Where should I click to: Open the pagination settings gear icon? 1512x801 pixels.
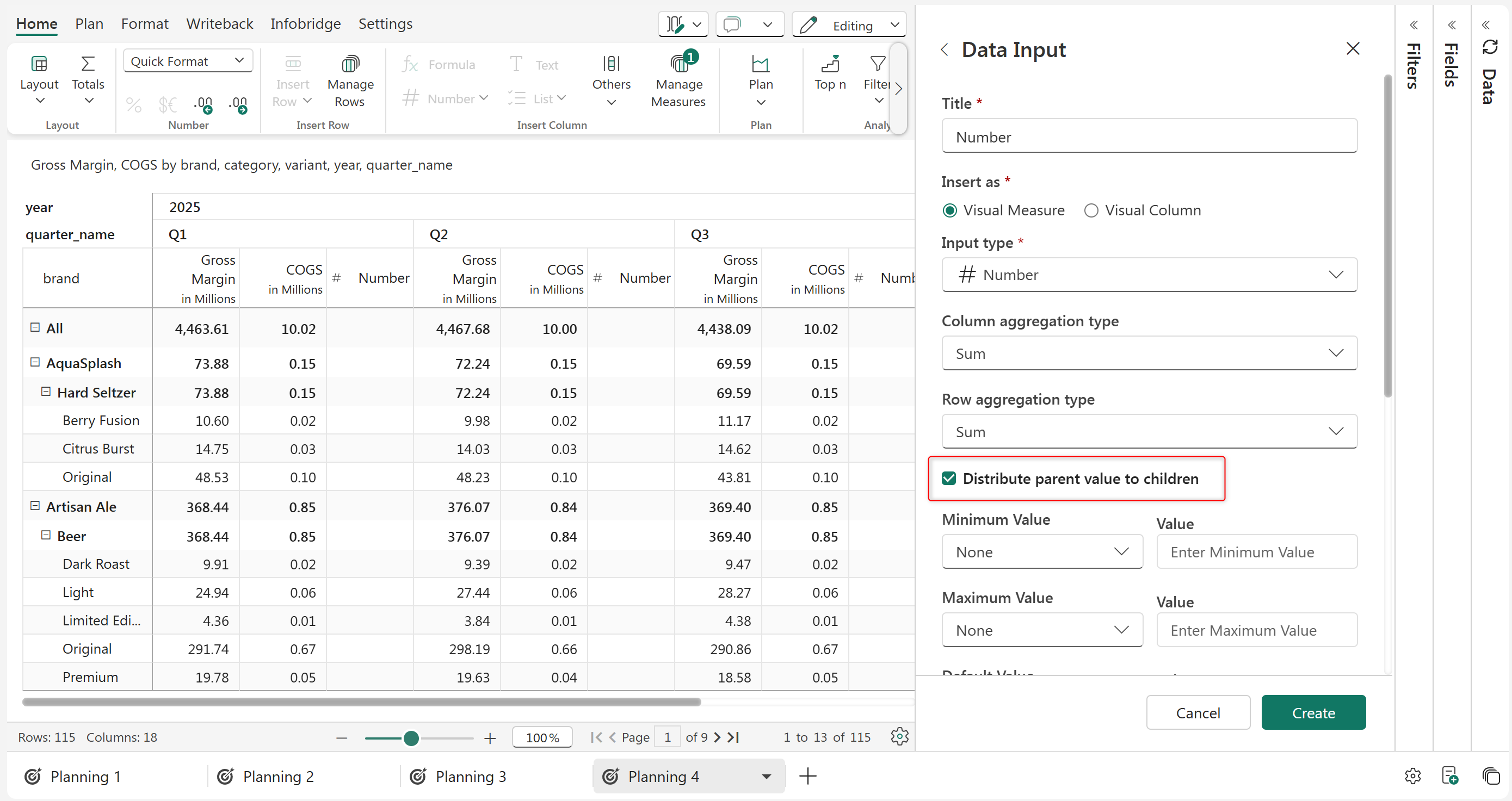click(899, 736)
